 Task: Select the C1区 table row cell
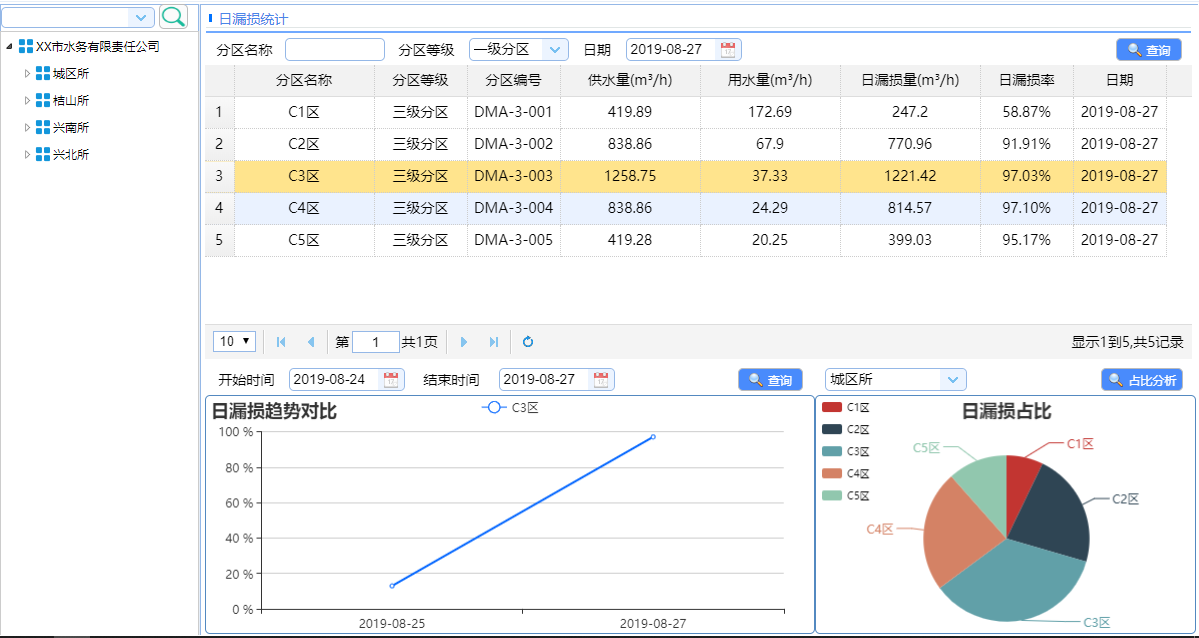304,112
